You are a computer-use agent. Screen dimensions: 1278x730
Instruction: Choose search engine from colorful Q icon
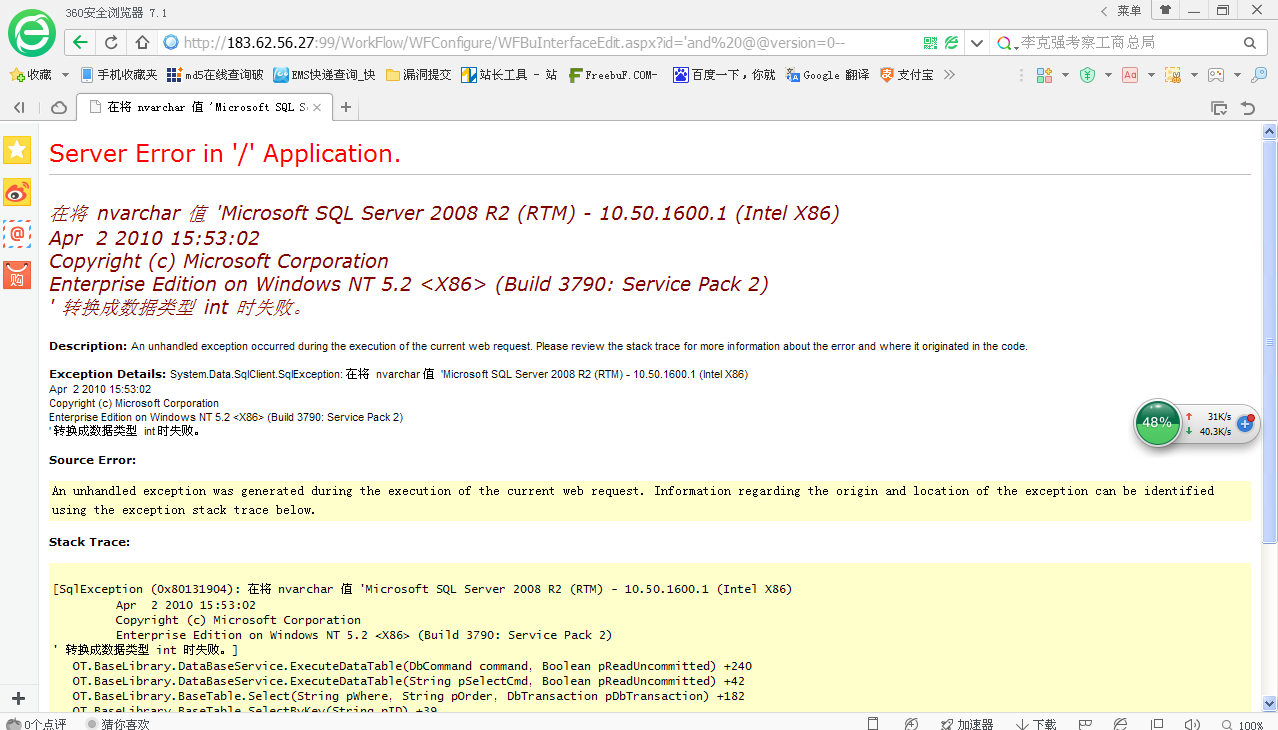tap(1006, 43)
